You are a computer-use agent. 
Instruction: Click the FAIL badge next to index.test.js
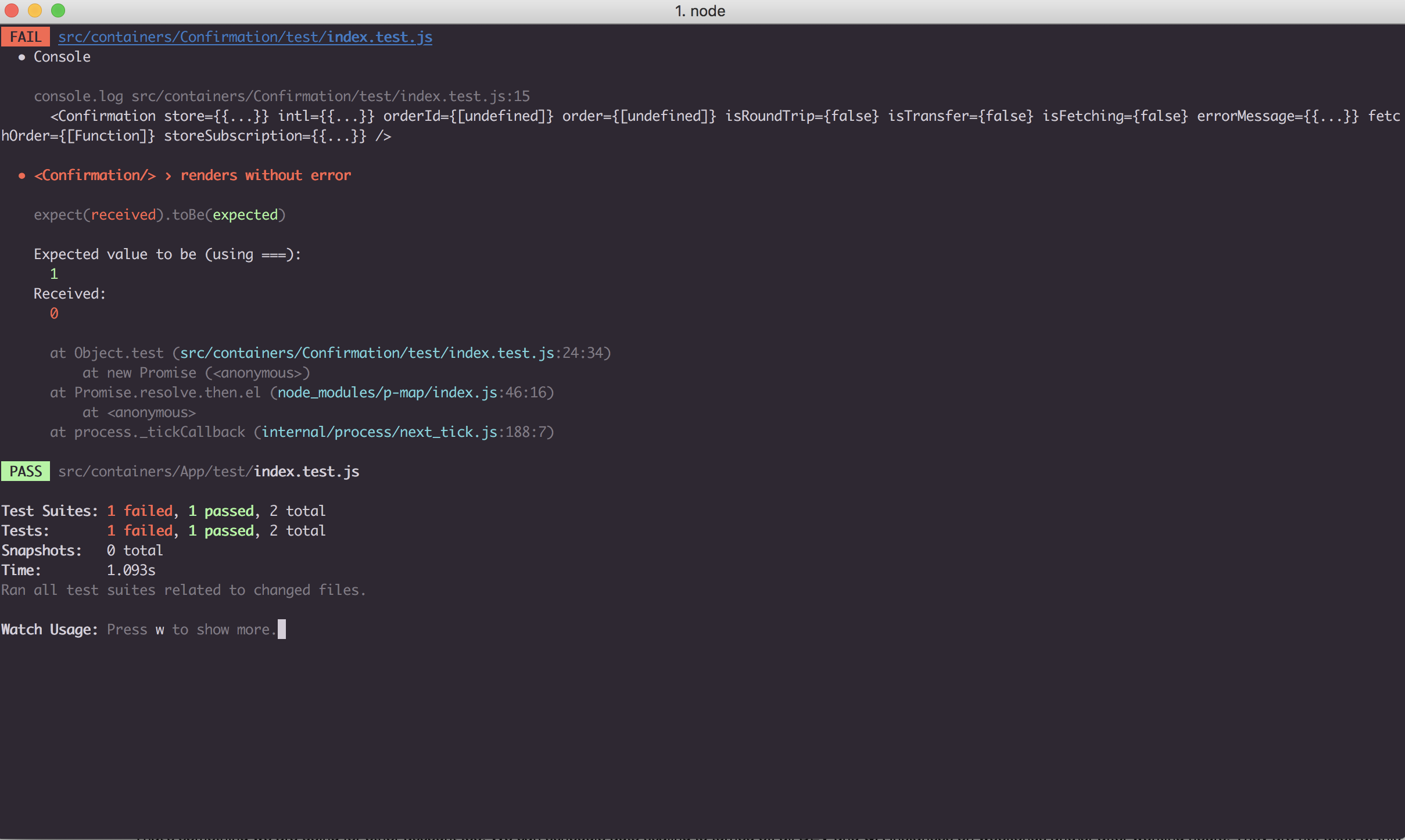point(25,36)
